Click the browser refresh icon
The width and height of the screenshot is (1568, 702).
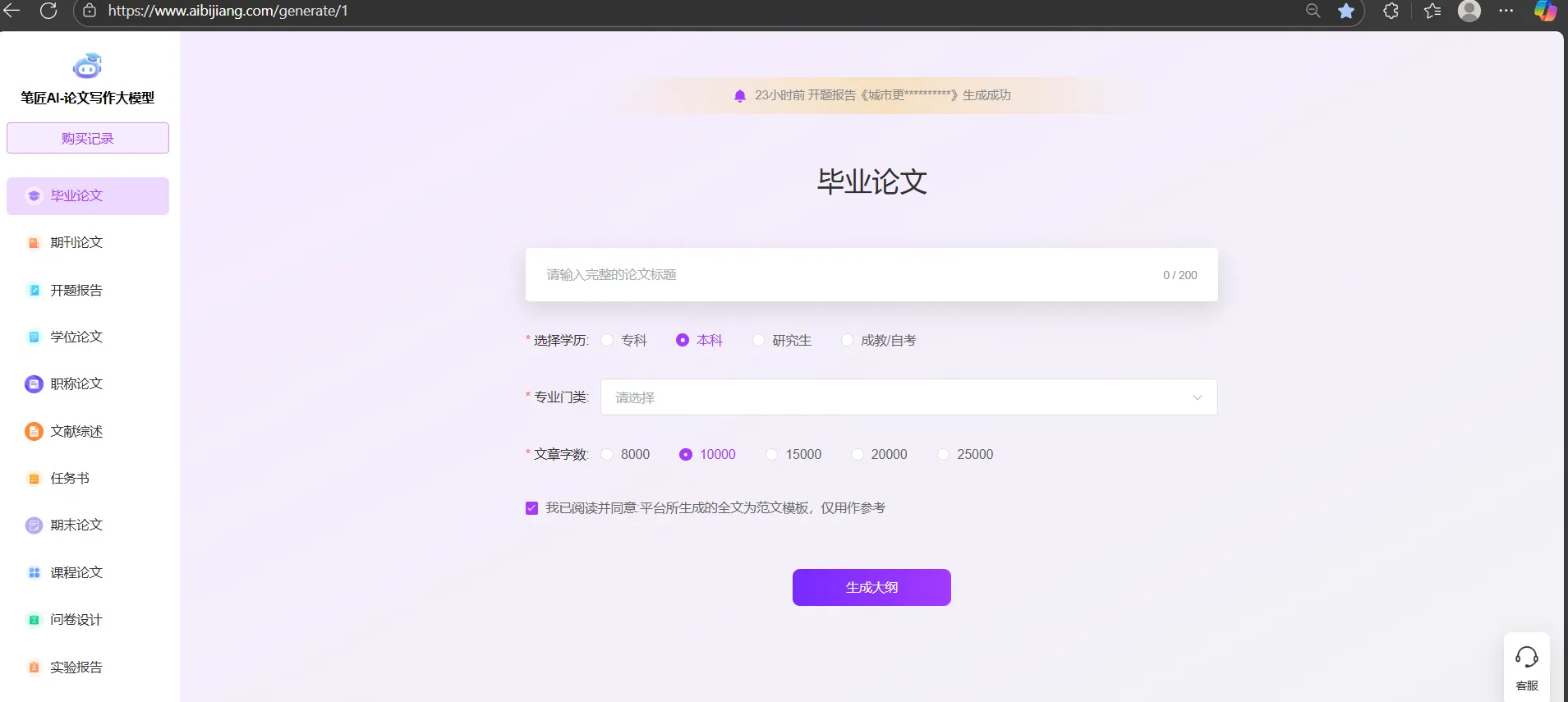[x=48, y=11]
